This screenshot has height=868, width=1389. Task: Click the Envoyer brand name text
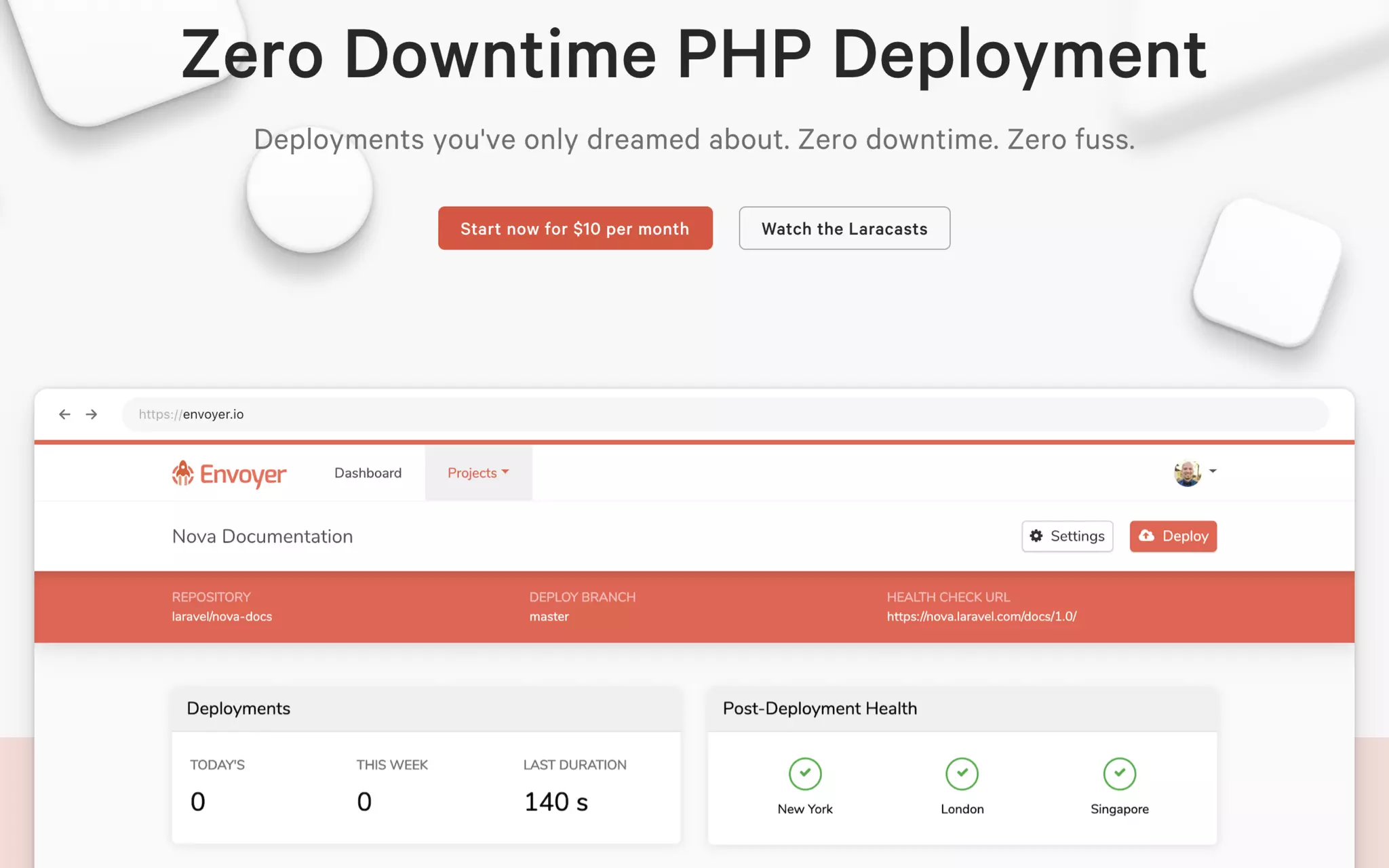coord(243,475)
